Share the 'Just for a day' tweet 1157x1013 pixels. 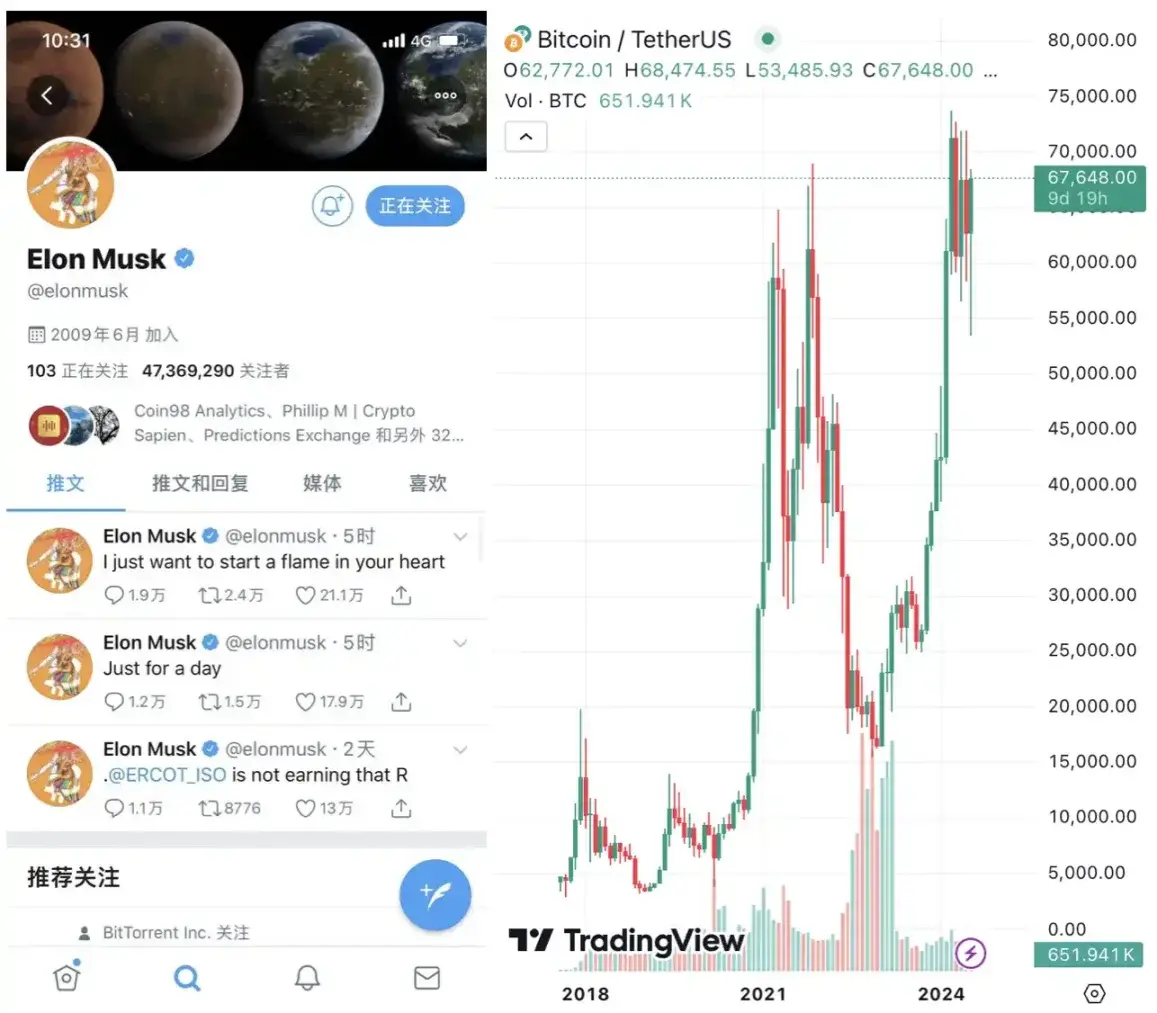point(401,702)
